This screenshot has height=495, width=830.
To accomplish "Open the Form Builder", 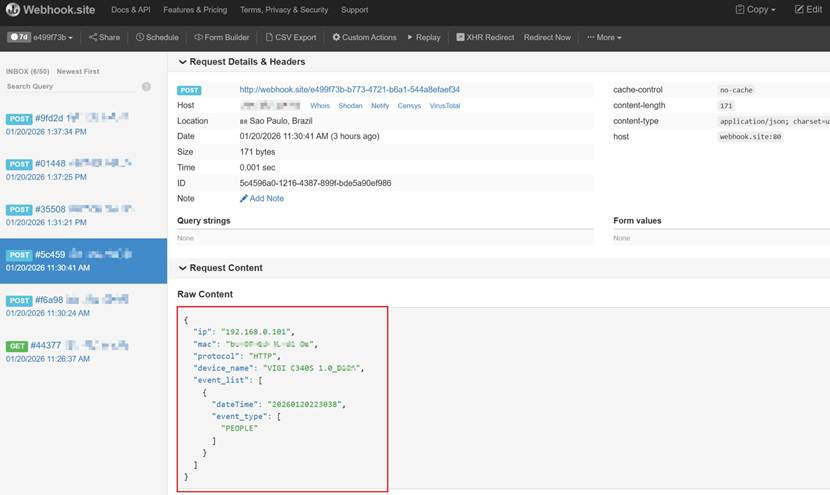I will [x=222, y=38].
